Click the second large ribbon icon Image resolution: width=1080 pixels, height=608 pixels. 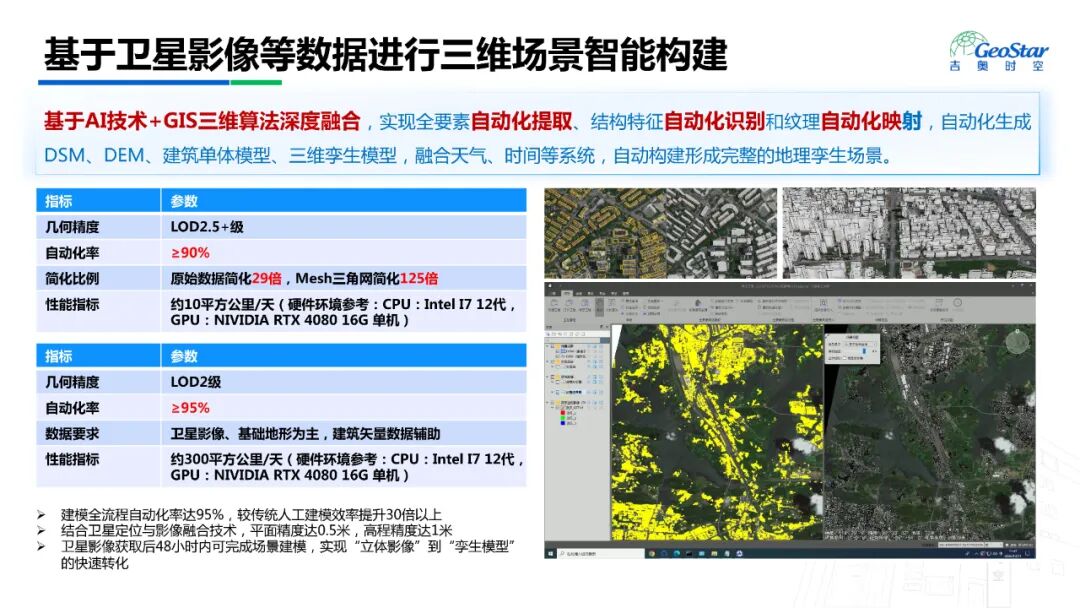pyautogui.click(x=570, y=304)
